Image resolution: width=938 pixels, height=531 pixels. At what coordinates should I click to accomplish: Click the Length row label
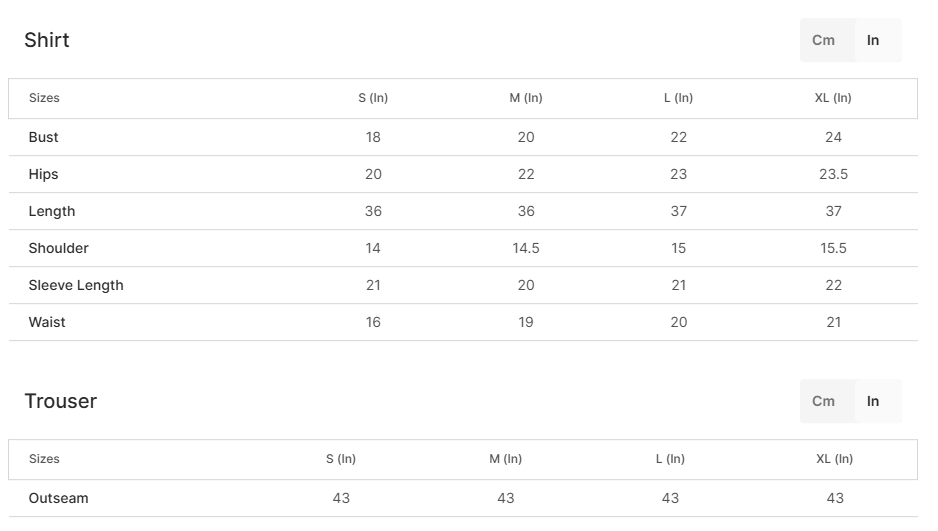(52, 211)
